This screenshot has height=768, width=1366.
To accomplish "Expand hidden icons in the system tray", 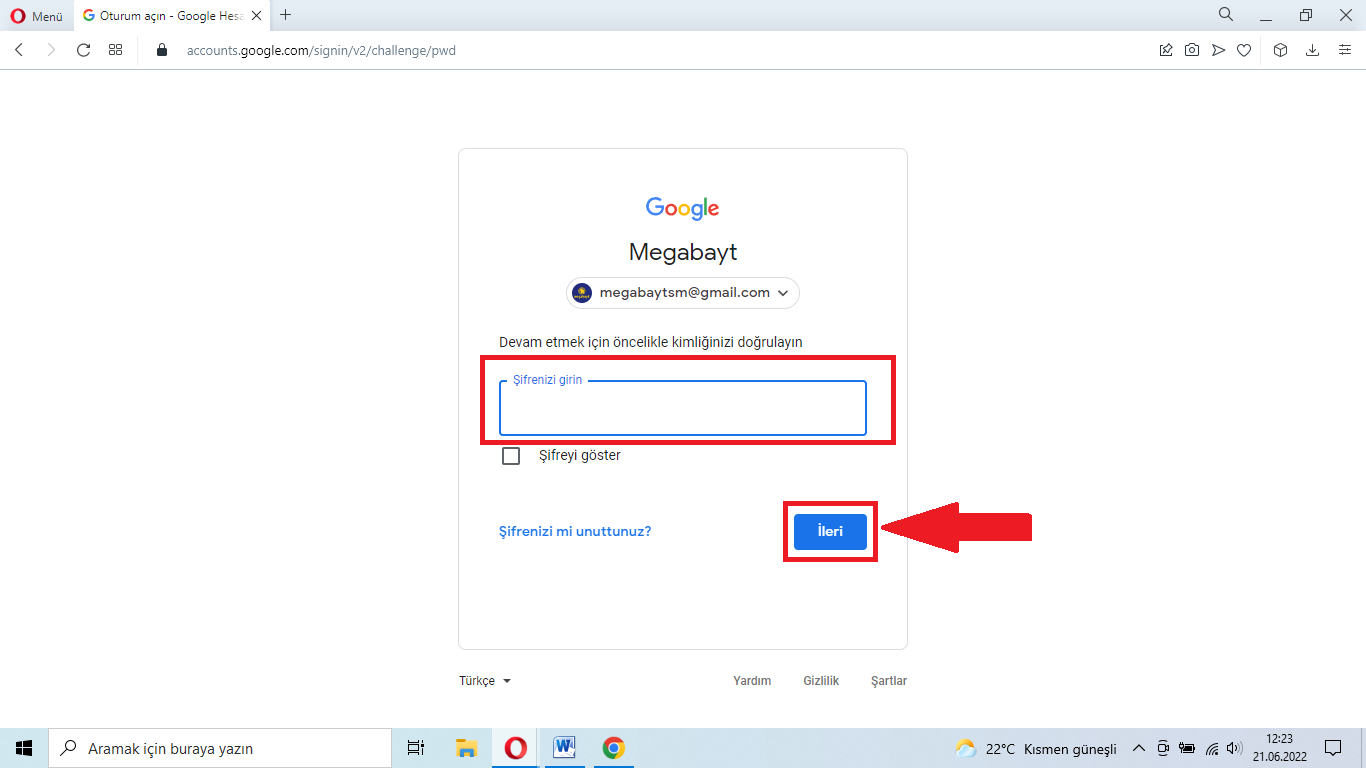I will (1139, 747).
